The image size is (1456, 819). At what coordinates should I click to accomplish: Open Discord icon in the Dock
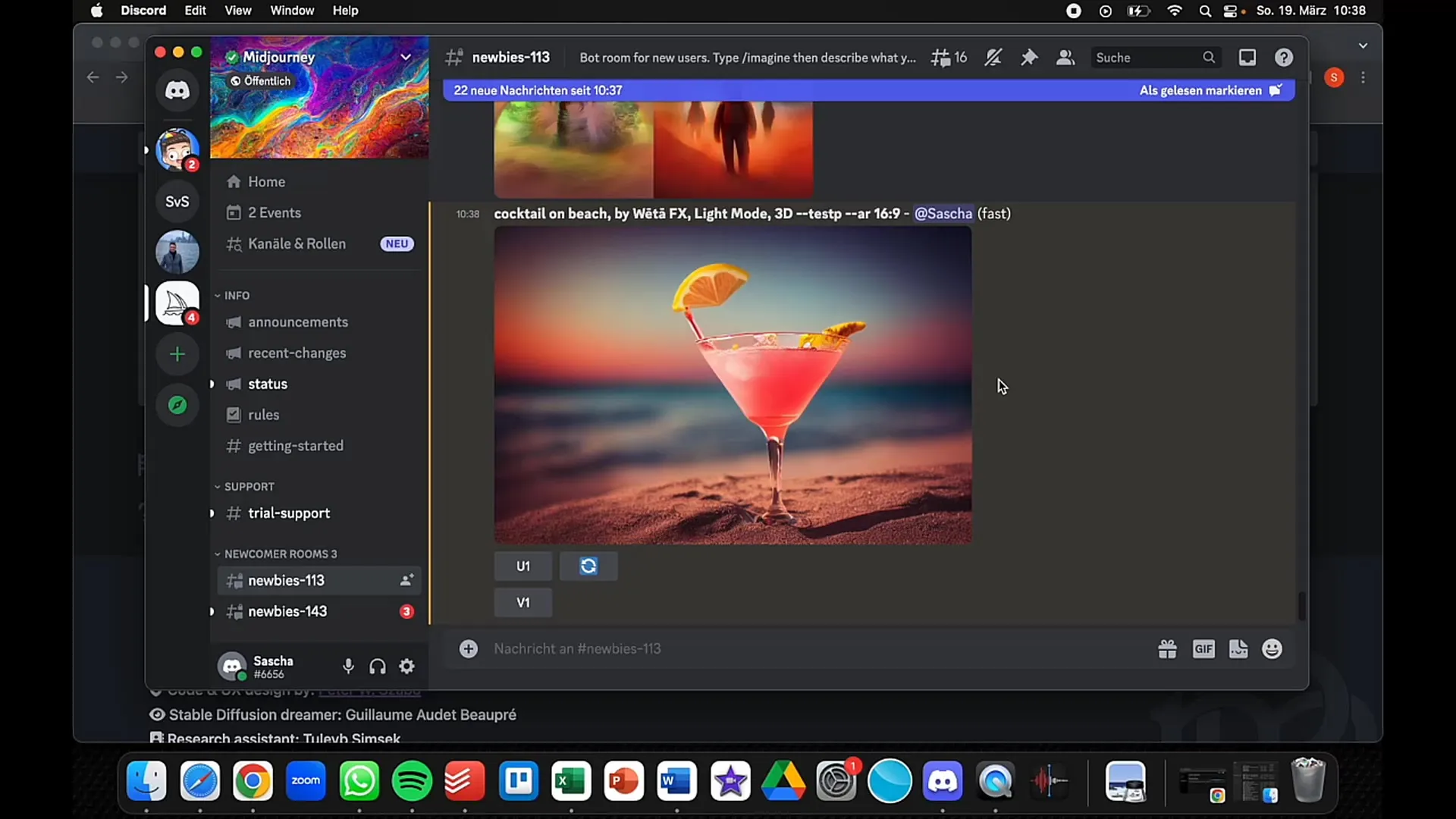click(943, 781)
